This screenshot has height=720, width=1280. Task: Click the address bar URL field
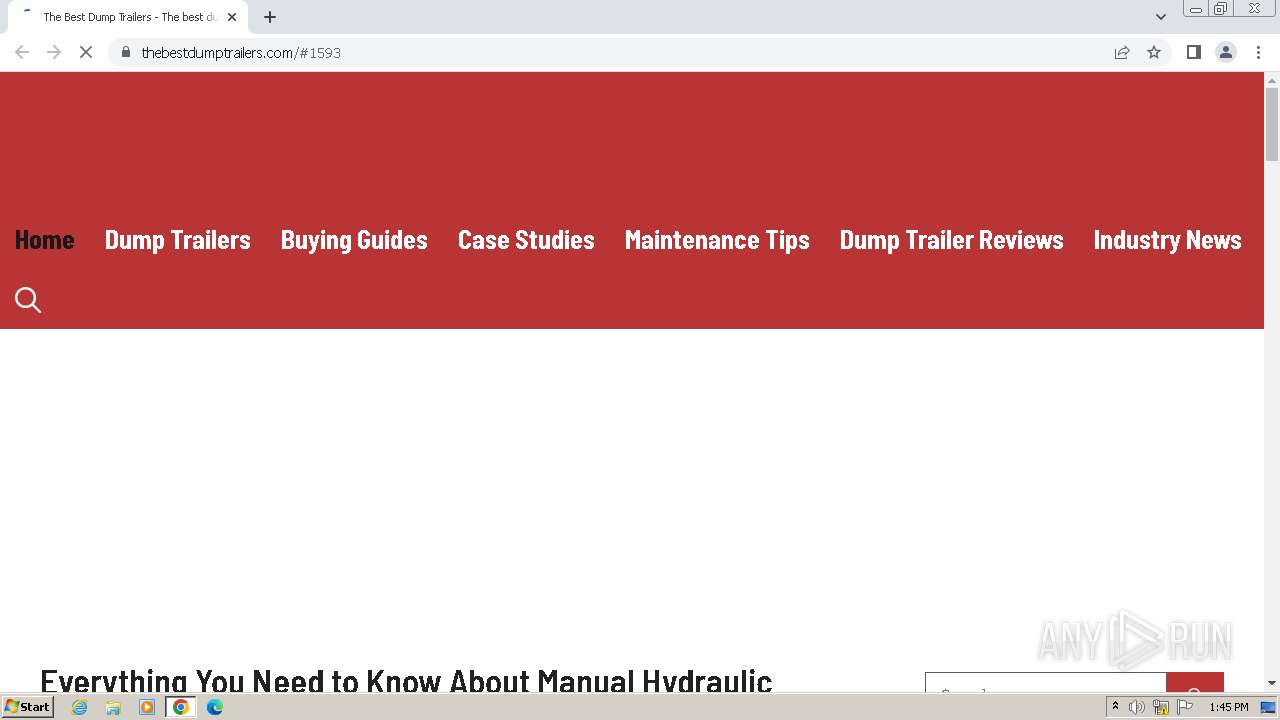click(x=610, y=52)
